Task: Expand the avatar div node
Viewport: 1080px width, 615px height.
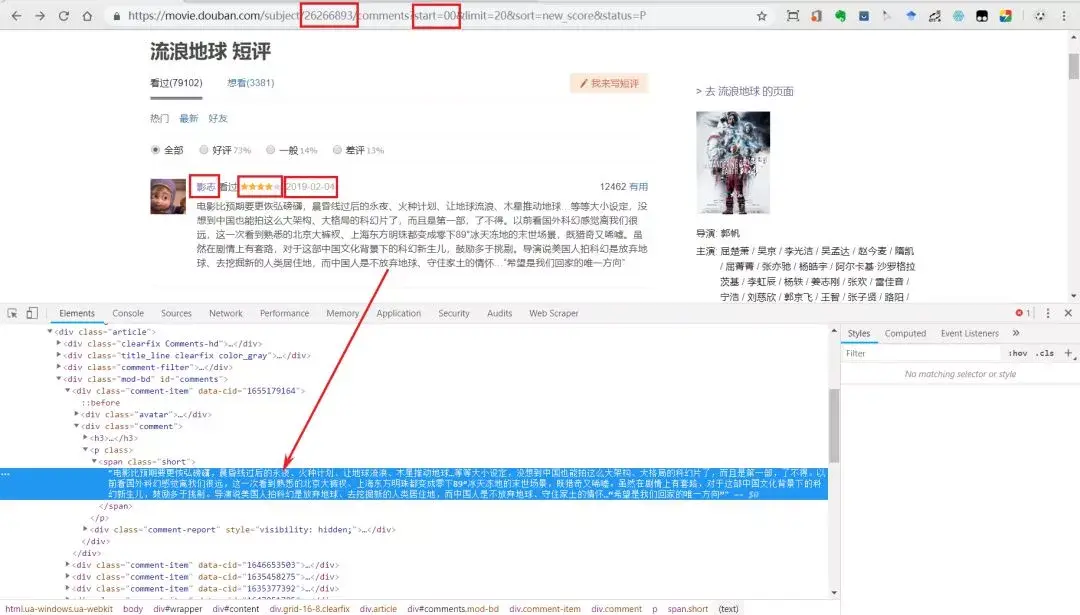Action: coord(76,414)
